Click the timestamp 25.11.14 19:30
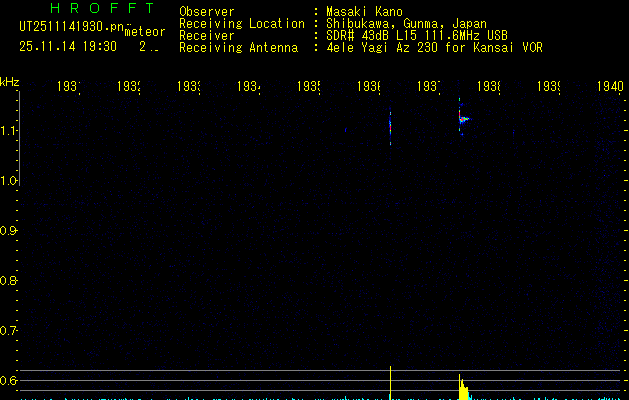Screen dimensions: 629x400 (68, 47)
